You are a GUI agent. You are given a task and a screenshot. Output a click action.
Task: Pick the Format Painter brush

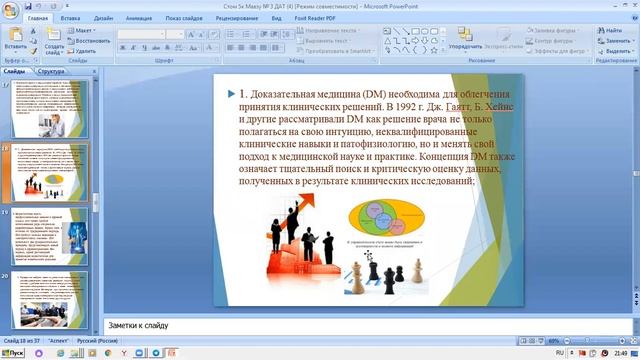click(33, 51)
